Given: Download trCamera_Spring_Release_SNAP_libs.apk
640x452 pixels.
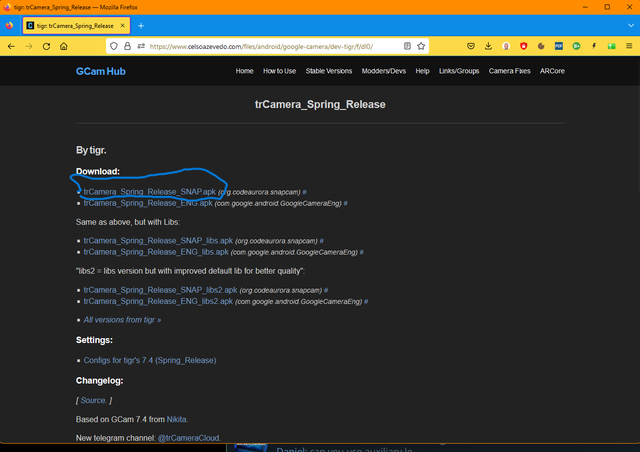Looking at the screenshot, I should tap(158, 241).
